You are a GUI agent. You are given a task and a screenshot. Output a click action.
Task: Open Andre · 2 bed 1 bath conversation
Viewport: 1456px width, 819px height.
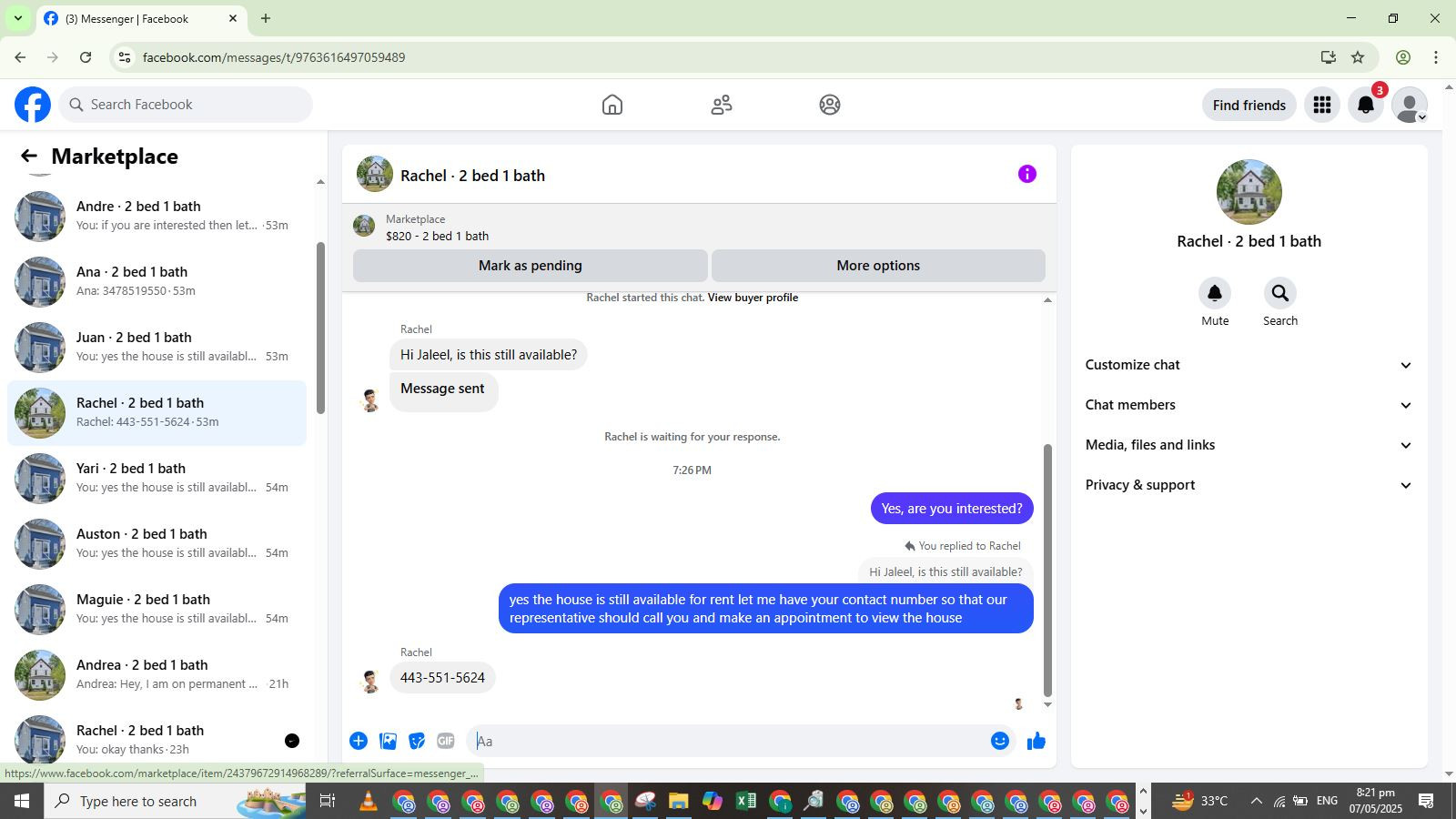[x=157, y=217]
